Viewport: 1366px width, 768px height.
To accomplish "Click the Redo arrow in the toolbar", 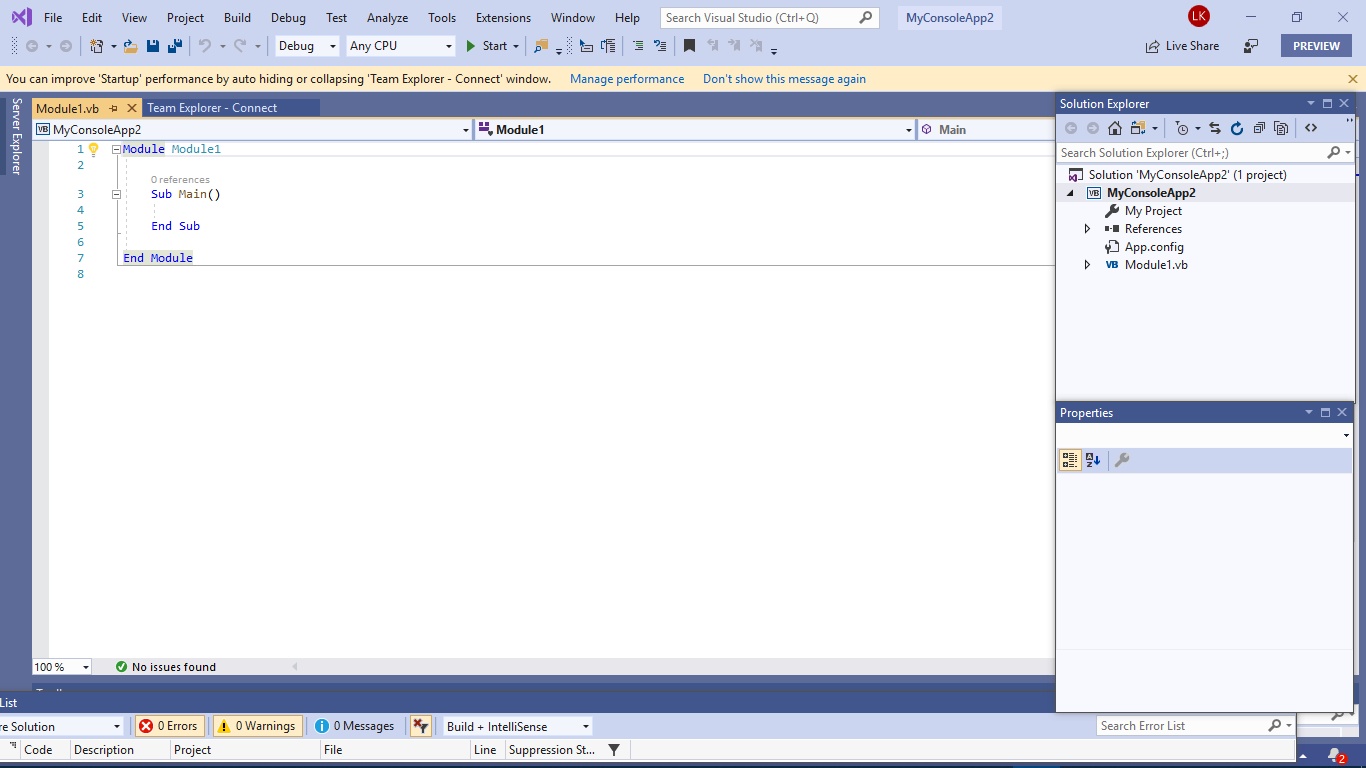I will click(240, 46).
